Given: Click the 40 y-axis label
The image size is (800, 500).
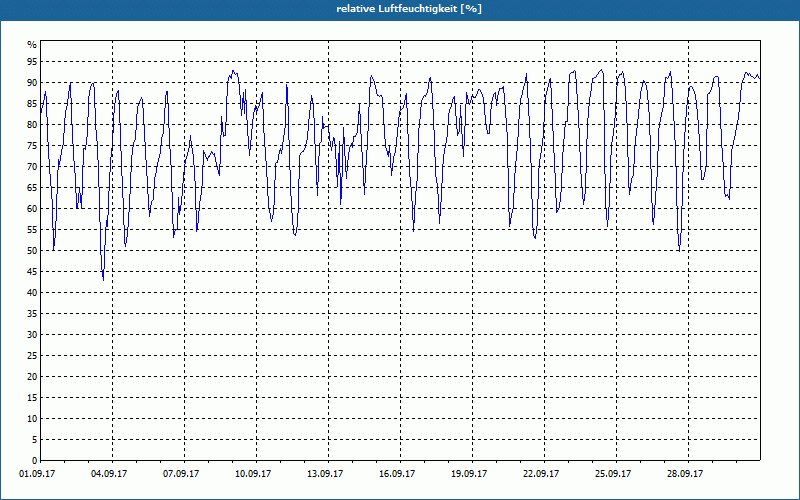Looking at the screenshot, I should (32, 292).
